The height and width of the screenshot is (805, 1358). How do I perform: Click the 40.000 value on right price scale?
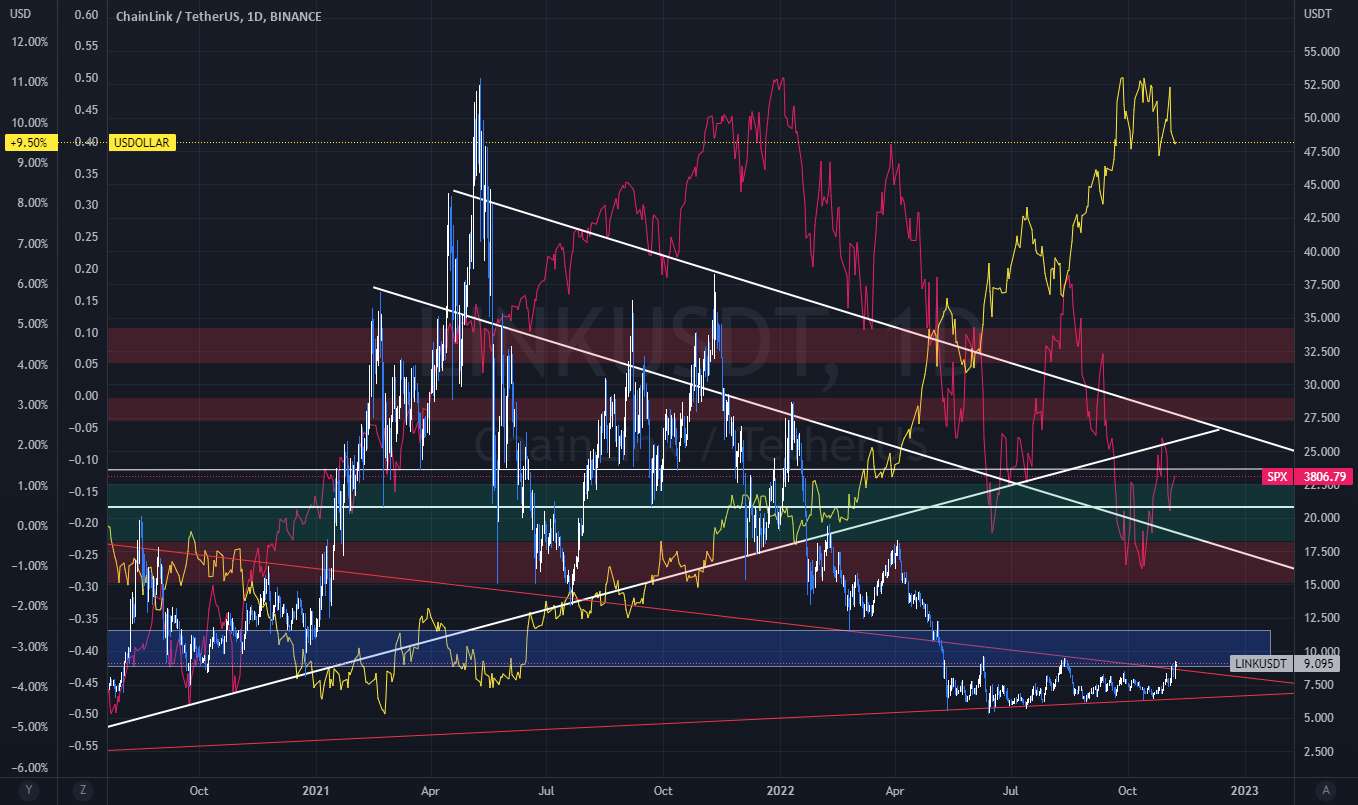coord(1321,251)
